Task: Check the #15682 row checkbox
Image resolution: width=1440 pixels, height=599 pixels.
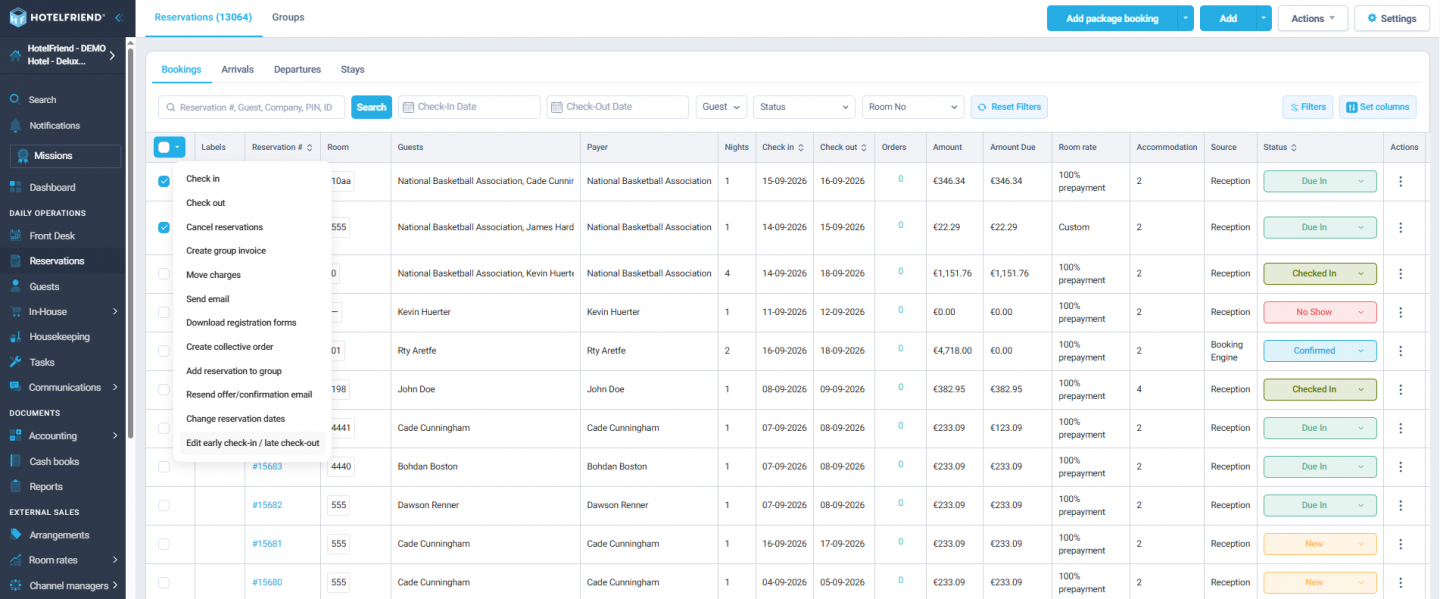Action: pyautogui.click(x=164, y=505)
